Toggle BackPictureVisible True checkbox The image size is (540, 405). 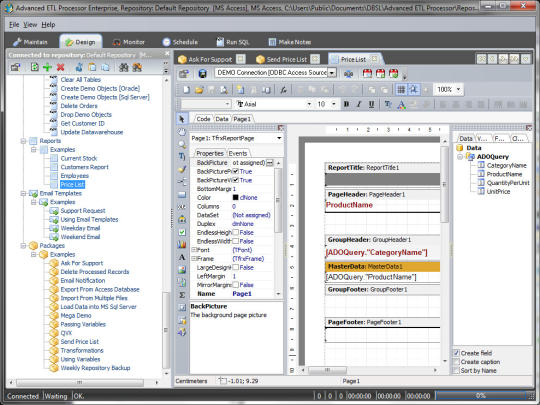[236, 180]
